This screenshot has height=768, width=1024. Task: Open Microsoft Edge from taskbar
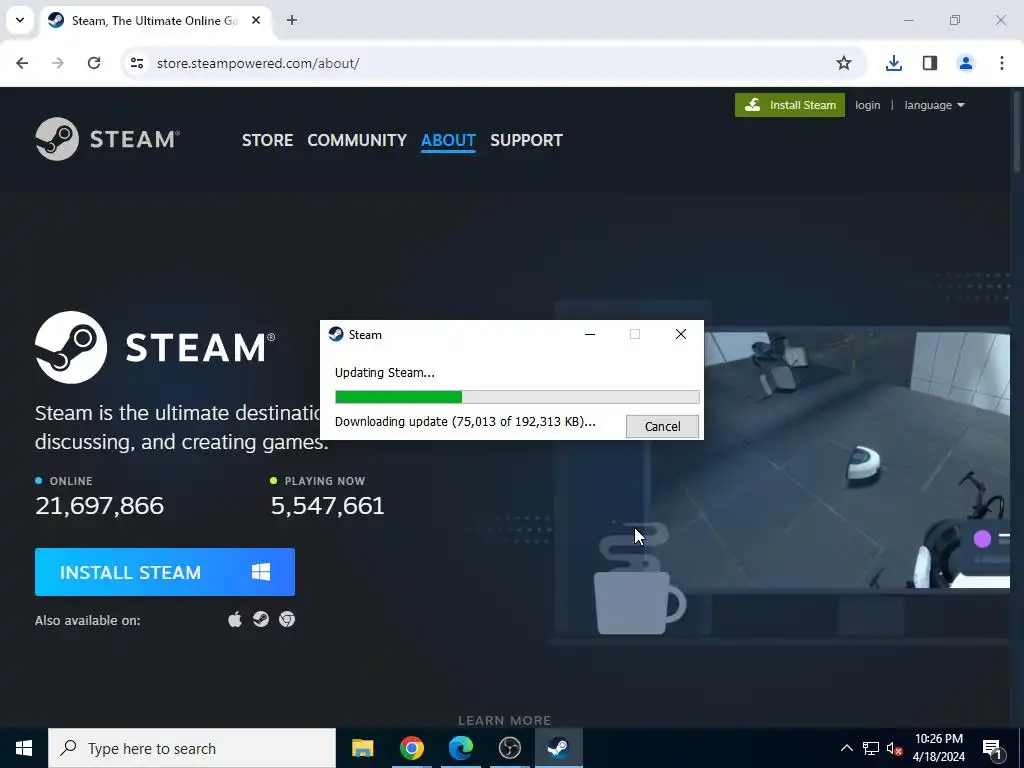tap(460, 748)
